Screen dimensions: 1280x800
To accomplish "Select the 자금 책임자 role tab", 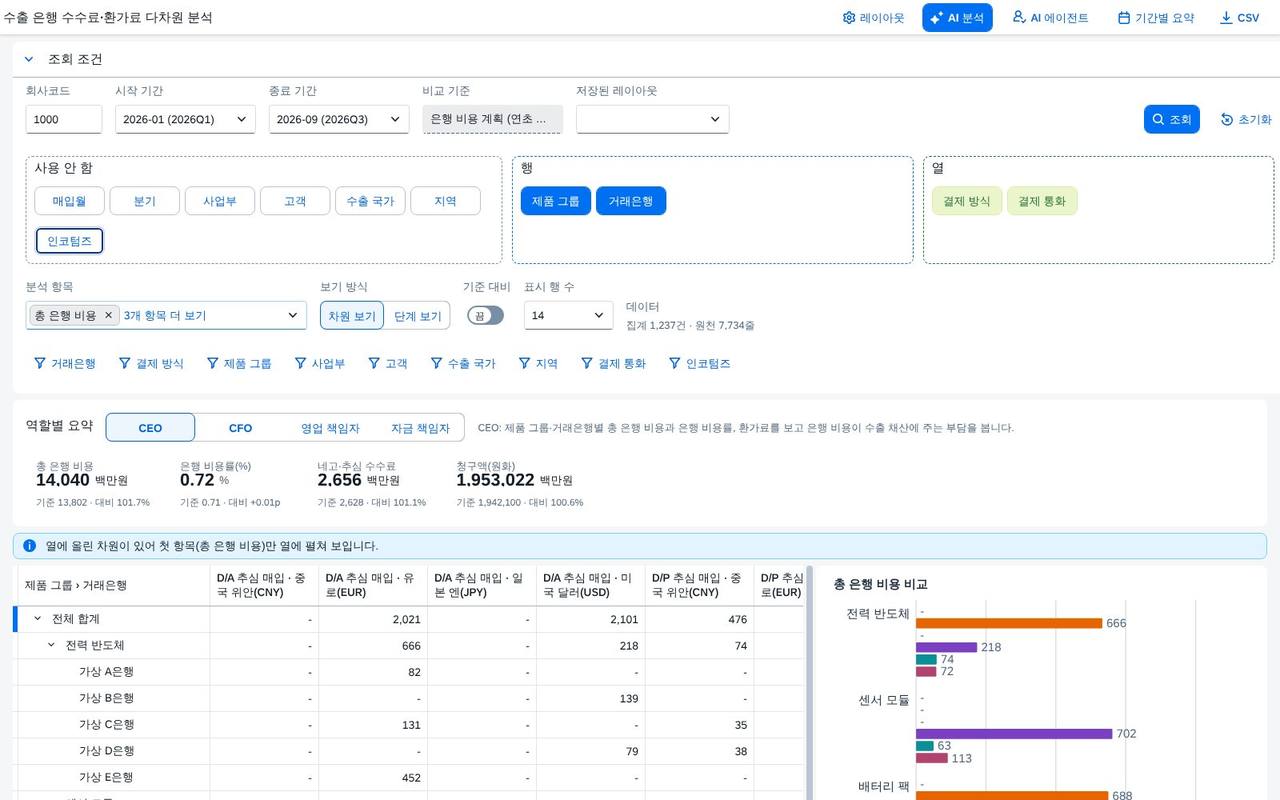I will tap(420, 428).
